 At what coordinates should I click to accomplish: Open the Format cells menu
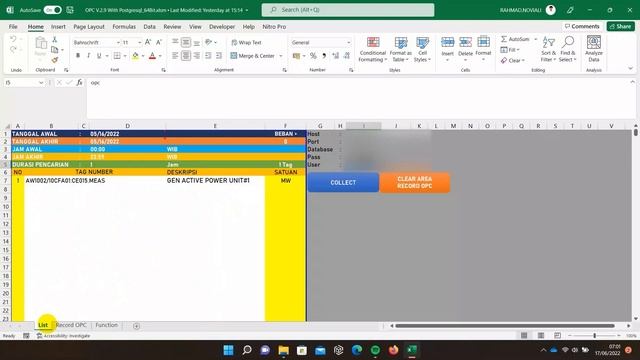[x=483, y=49]
